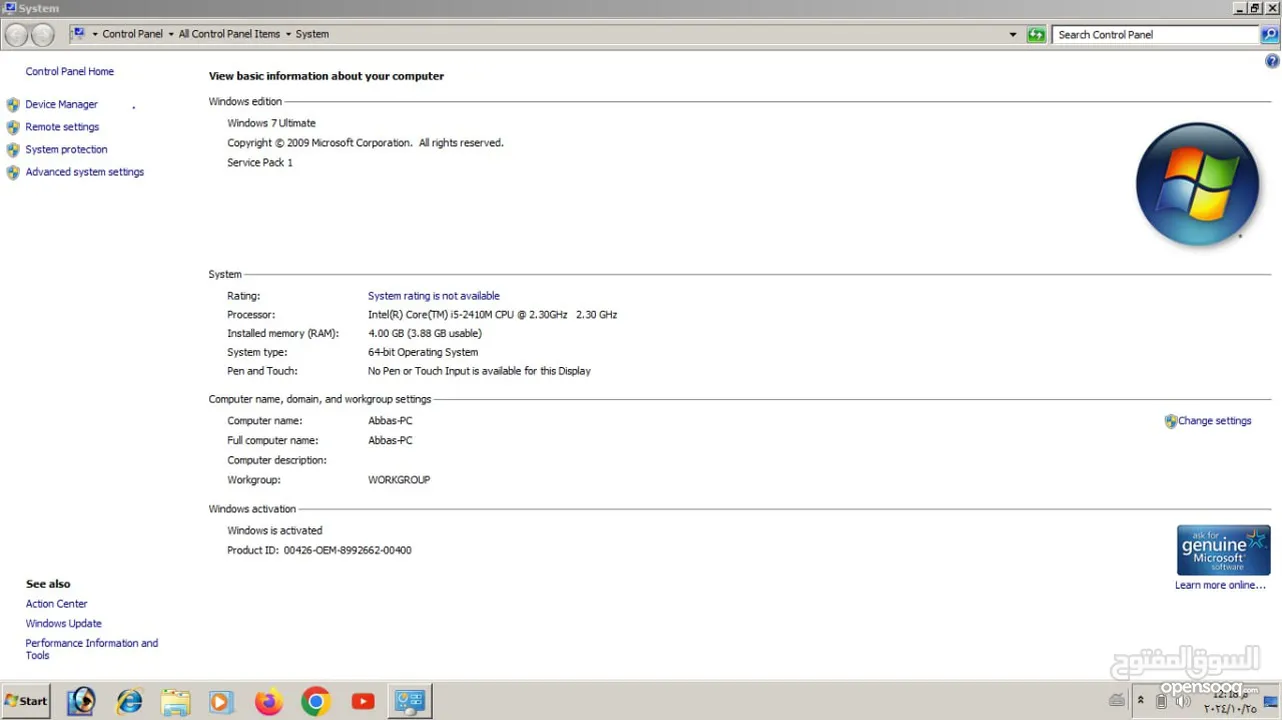
Task: Click All Control Panel Items breadcrumb
Action: [229, 34]
